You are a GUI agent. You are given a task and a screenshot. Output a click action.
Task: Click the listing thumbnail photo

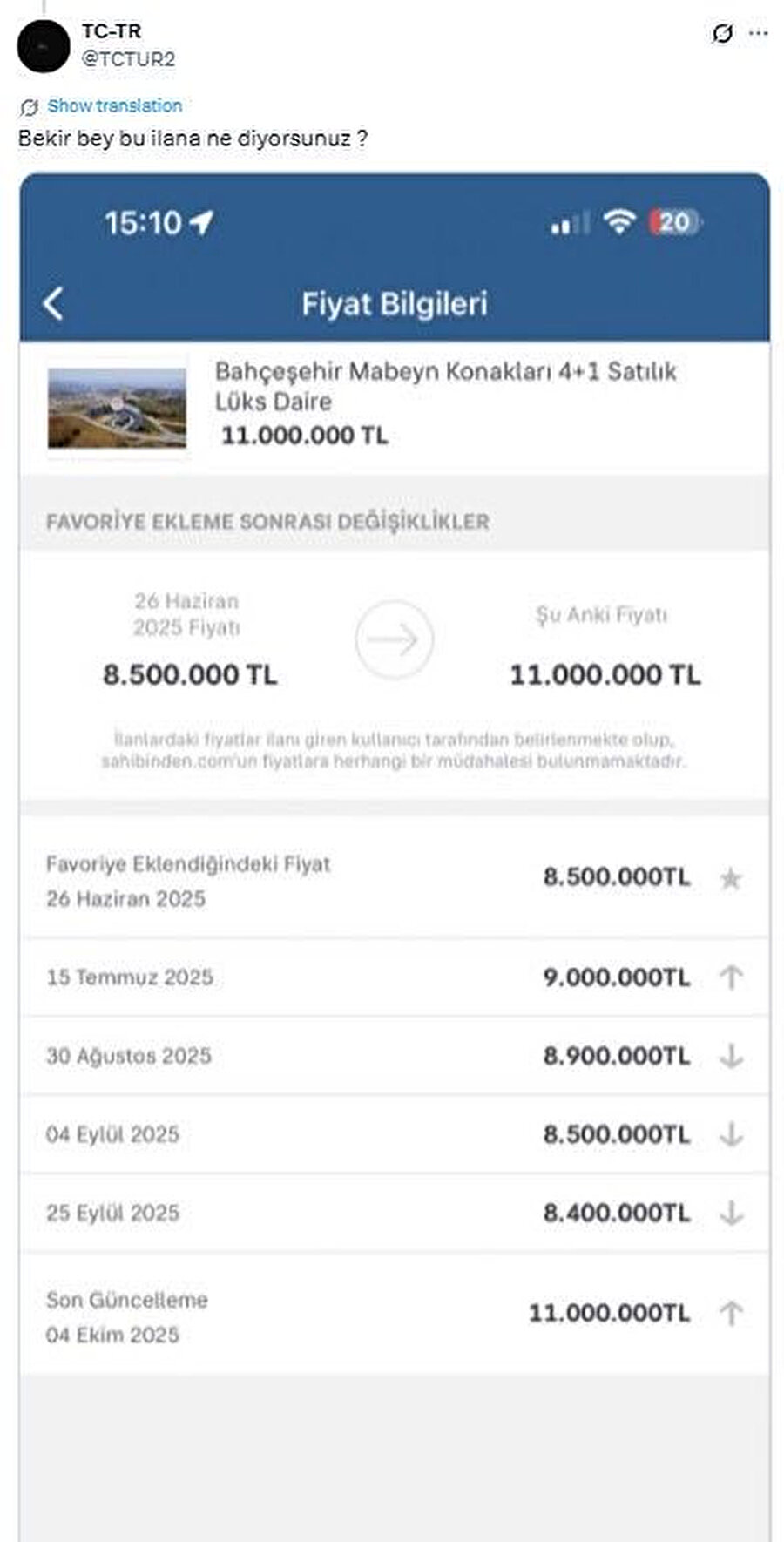click(x=117, y=409)
